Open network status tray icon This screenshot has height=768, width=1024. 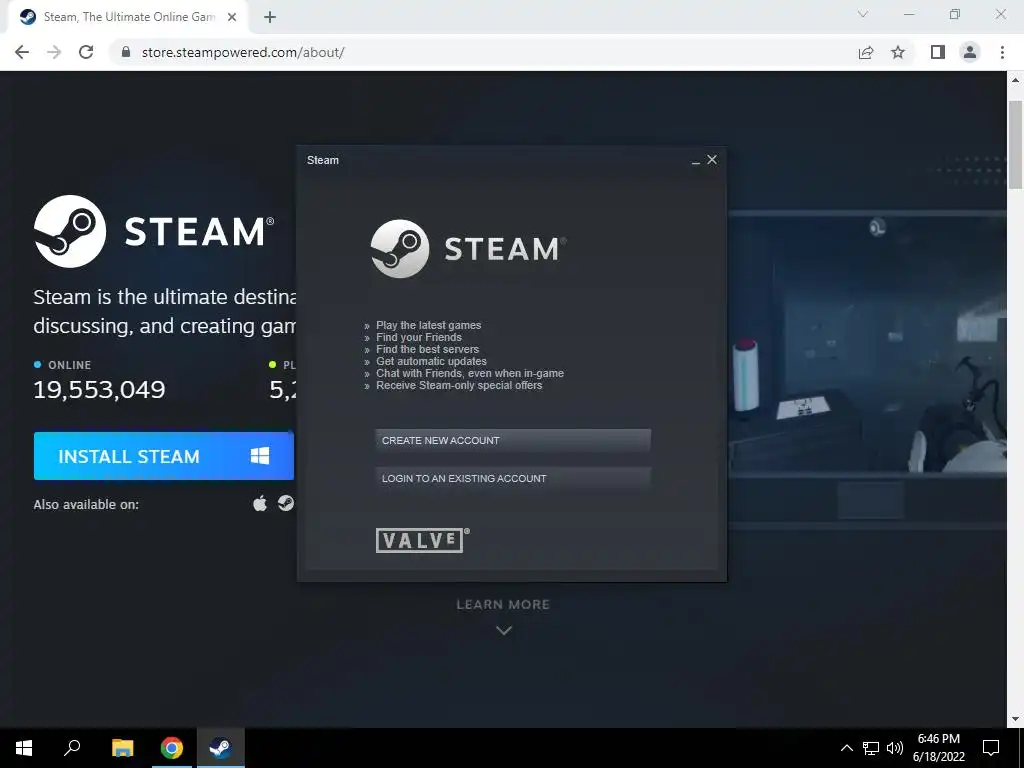tap(871, 748)
